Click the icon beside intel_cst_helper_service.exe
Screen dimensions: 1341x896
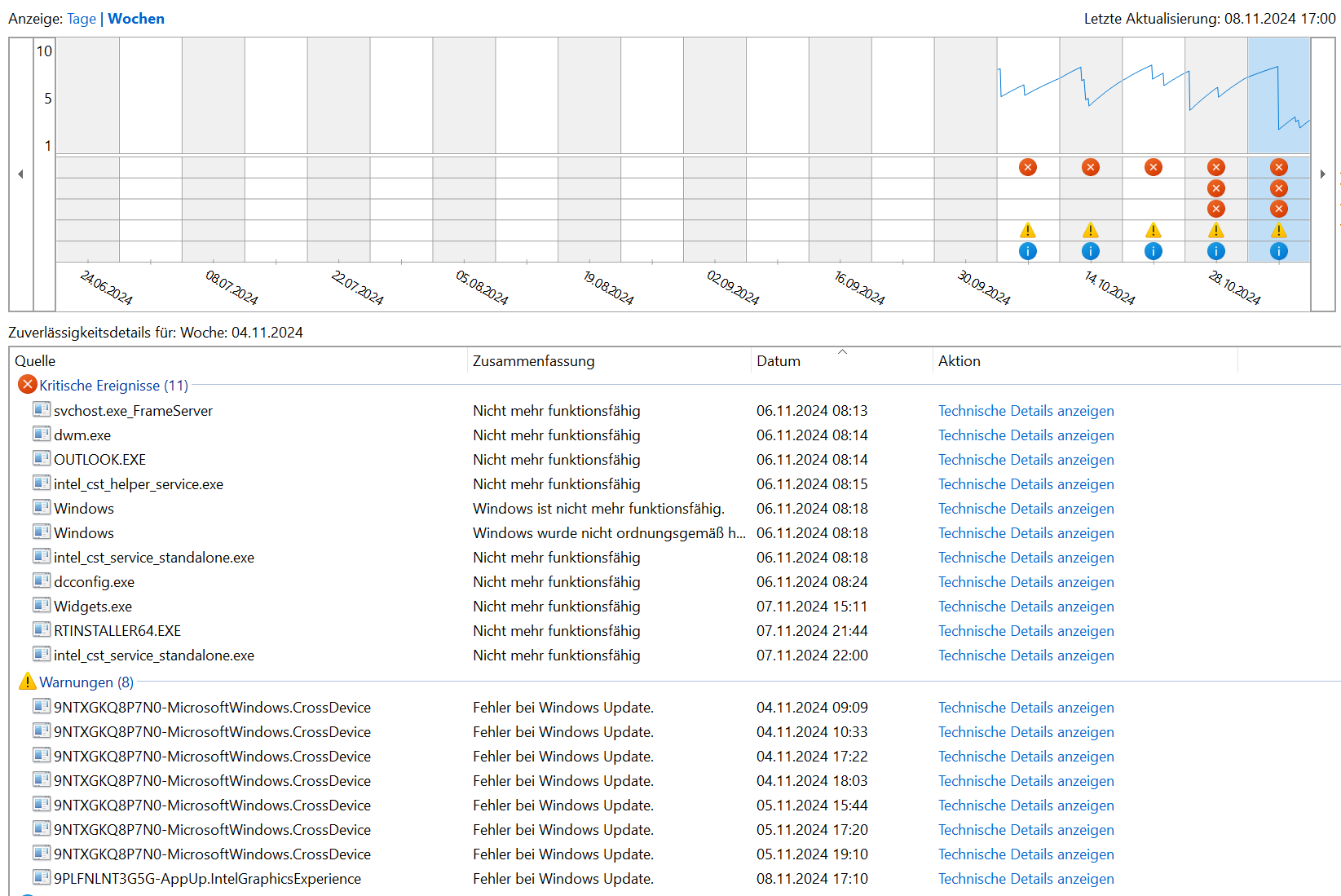[42, 483]
